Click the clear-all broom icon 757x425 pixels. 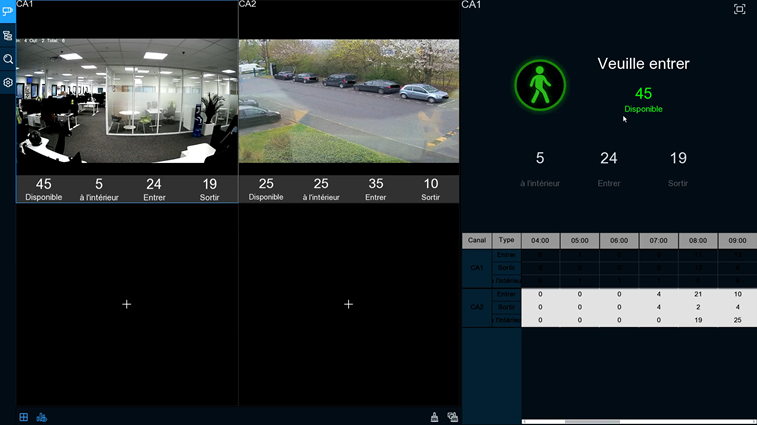[x=452, y=417]
